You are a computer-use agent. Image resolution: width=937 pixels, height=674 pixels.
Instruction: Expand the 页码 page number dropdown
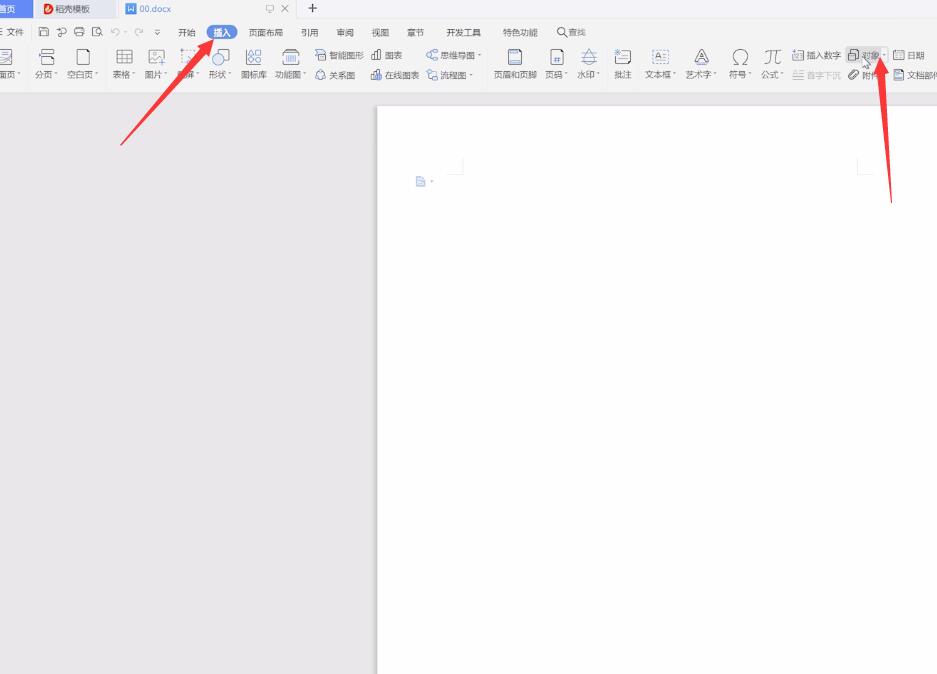(566, 74)
